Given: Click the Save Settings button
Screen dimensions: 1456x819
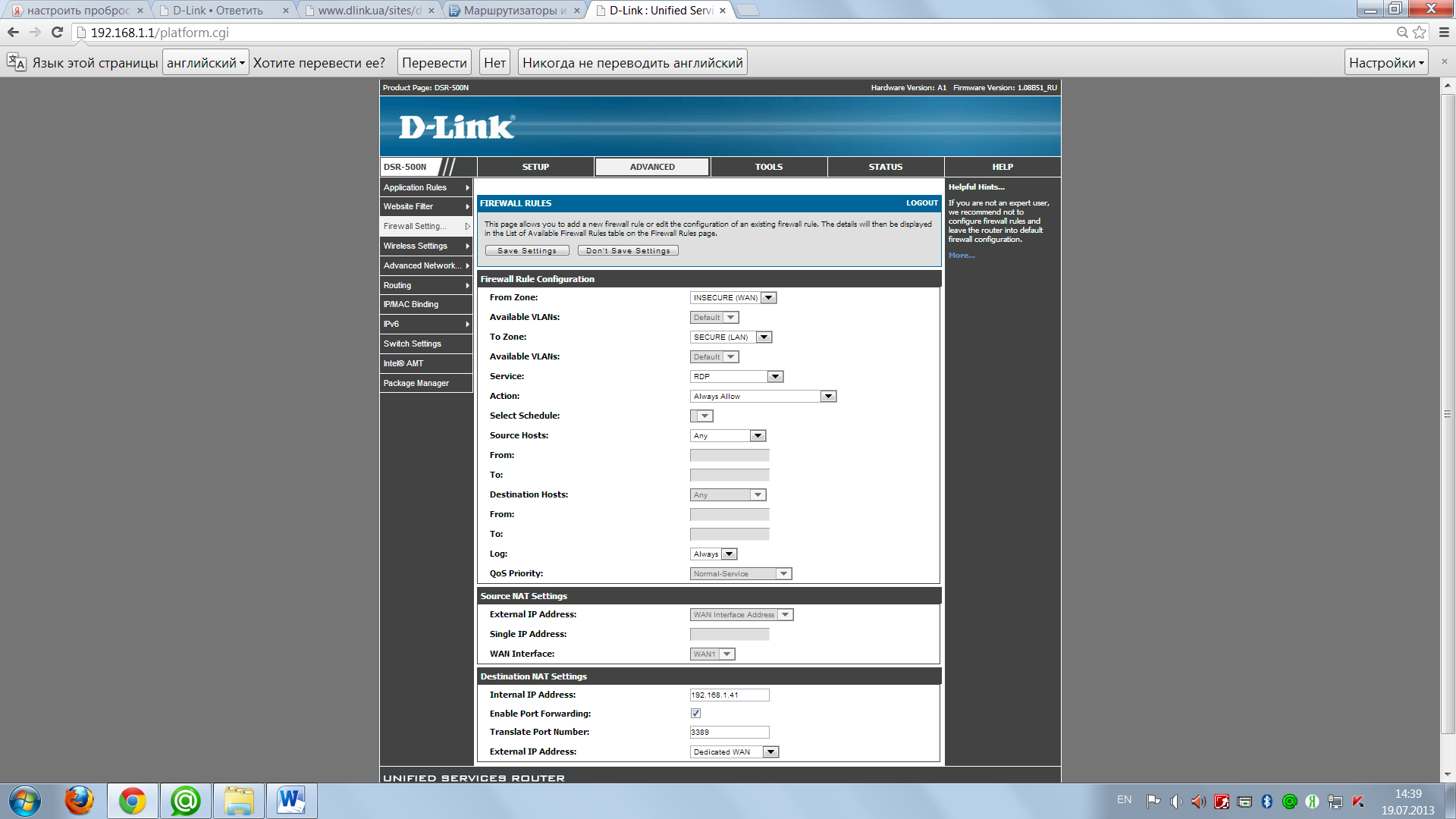Looking at the screenshot, I should click(527, 251).
